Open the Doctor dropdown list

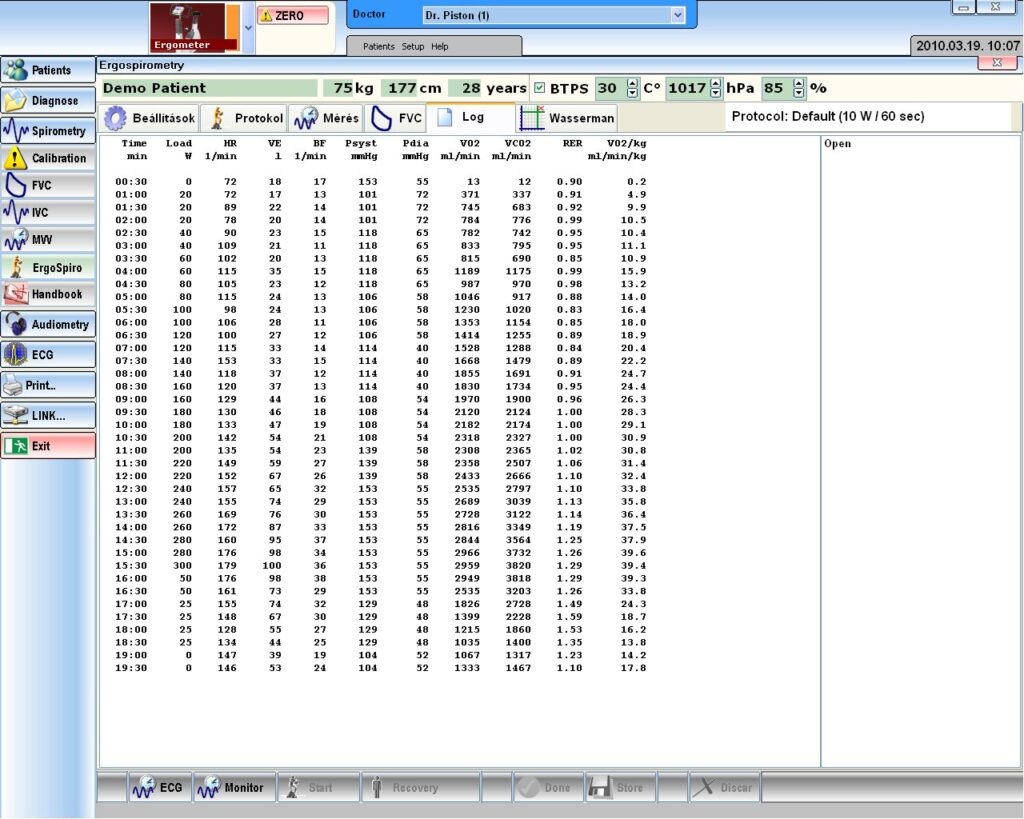click(678, 15)
